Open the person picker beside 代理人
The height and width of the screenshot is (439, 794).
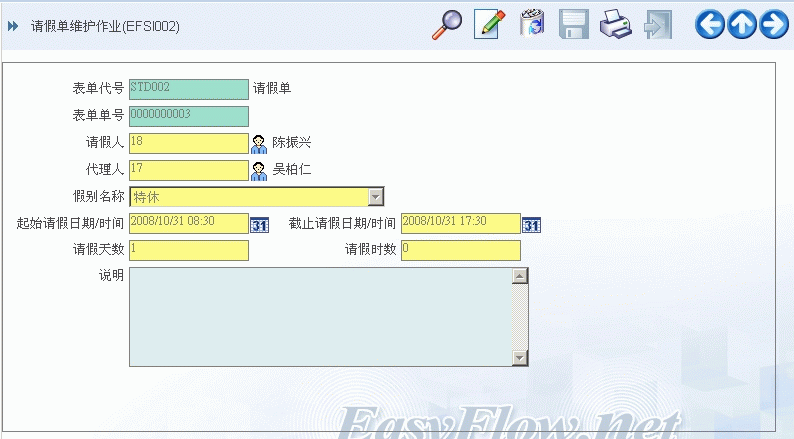coord(259,170)
